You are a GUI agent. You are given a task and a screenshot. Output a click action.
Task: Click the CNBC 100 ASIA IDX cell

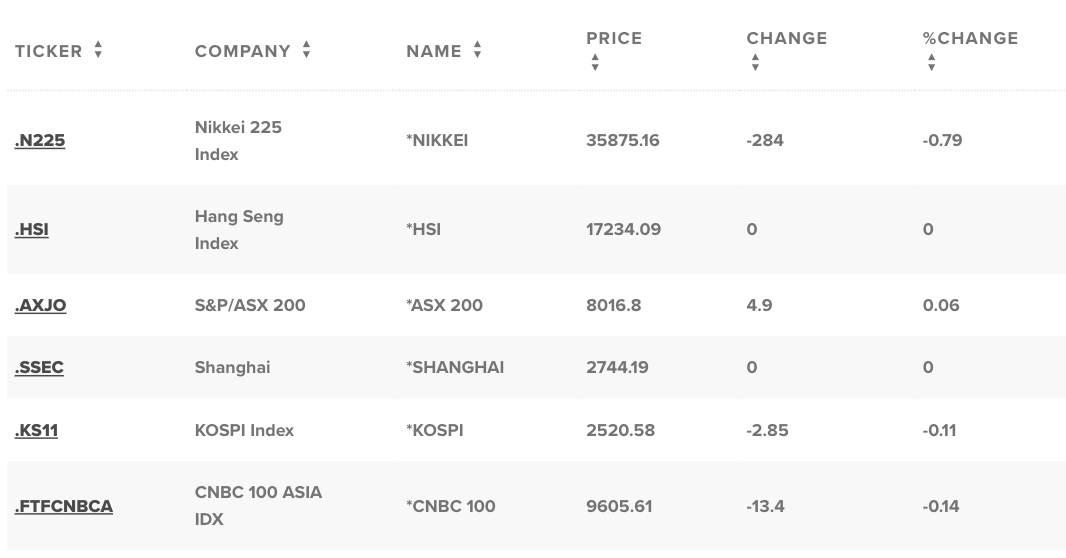pyautogui.click(x=258, y=506)
